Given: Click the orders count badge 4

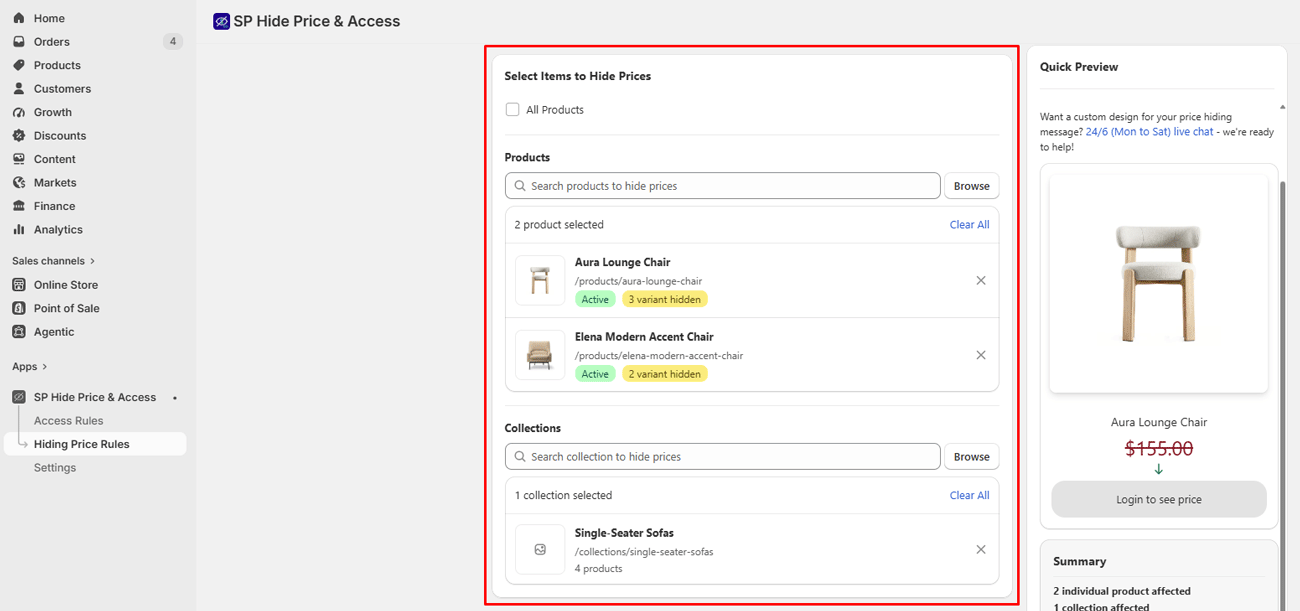Looking at the screenshot, I should coord(173,42).
